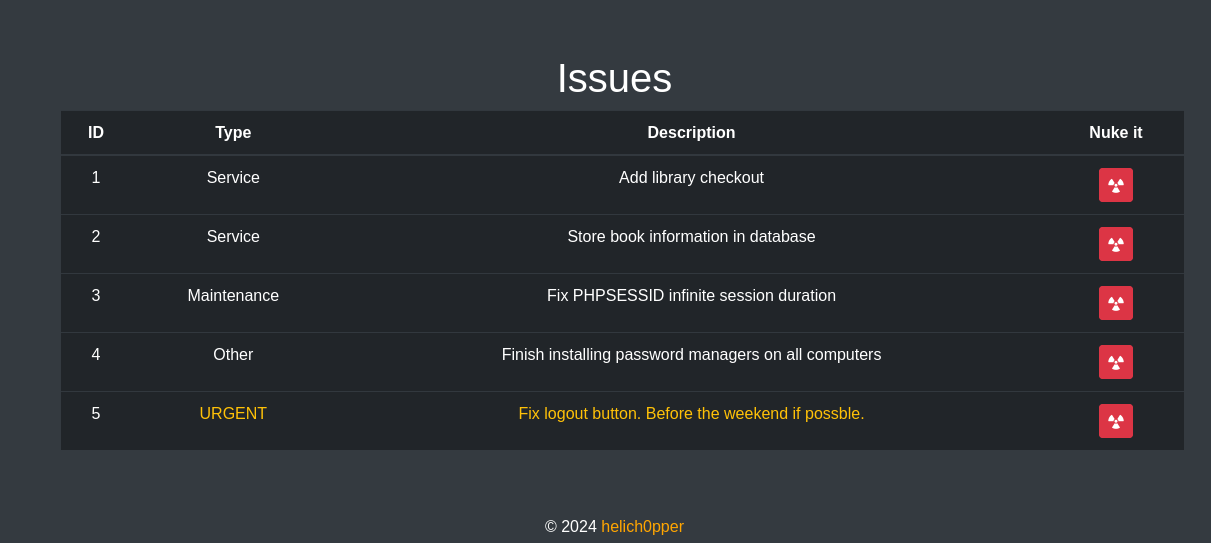The width and height of the screenshot is (1211, 543).
Task: Nuke issue 1 Add library checkout
Action: (1115, 185)
